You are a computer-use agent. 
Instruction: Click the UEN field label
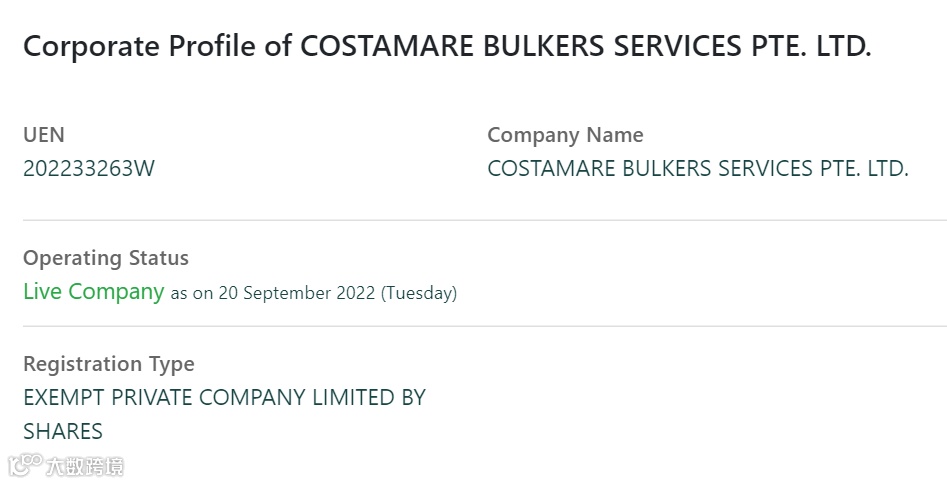pyautogui.click(x=43, y=135)
